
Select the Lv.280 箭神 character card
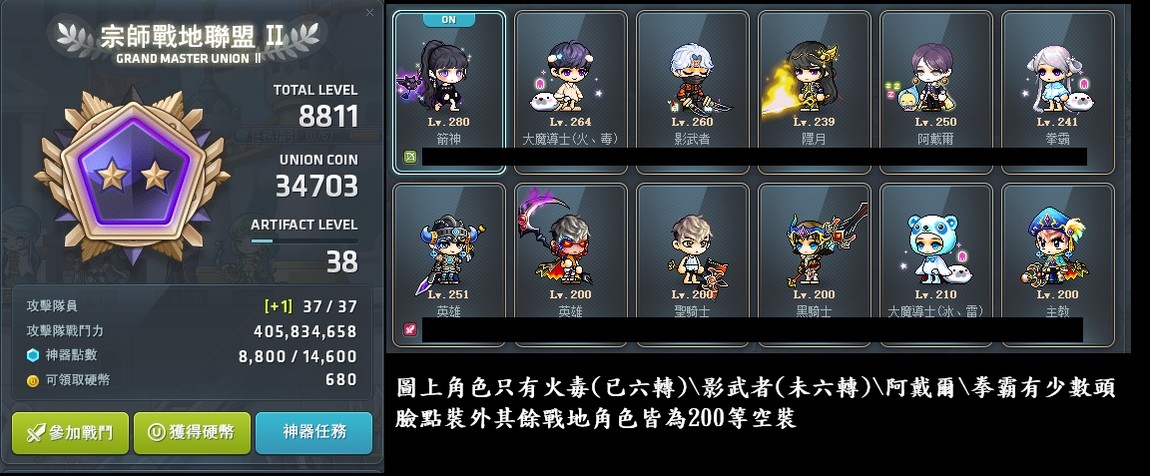[x=449, y=92]
